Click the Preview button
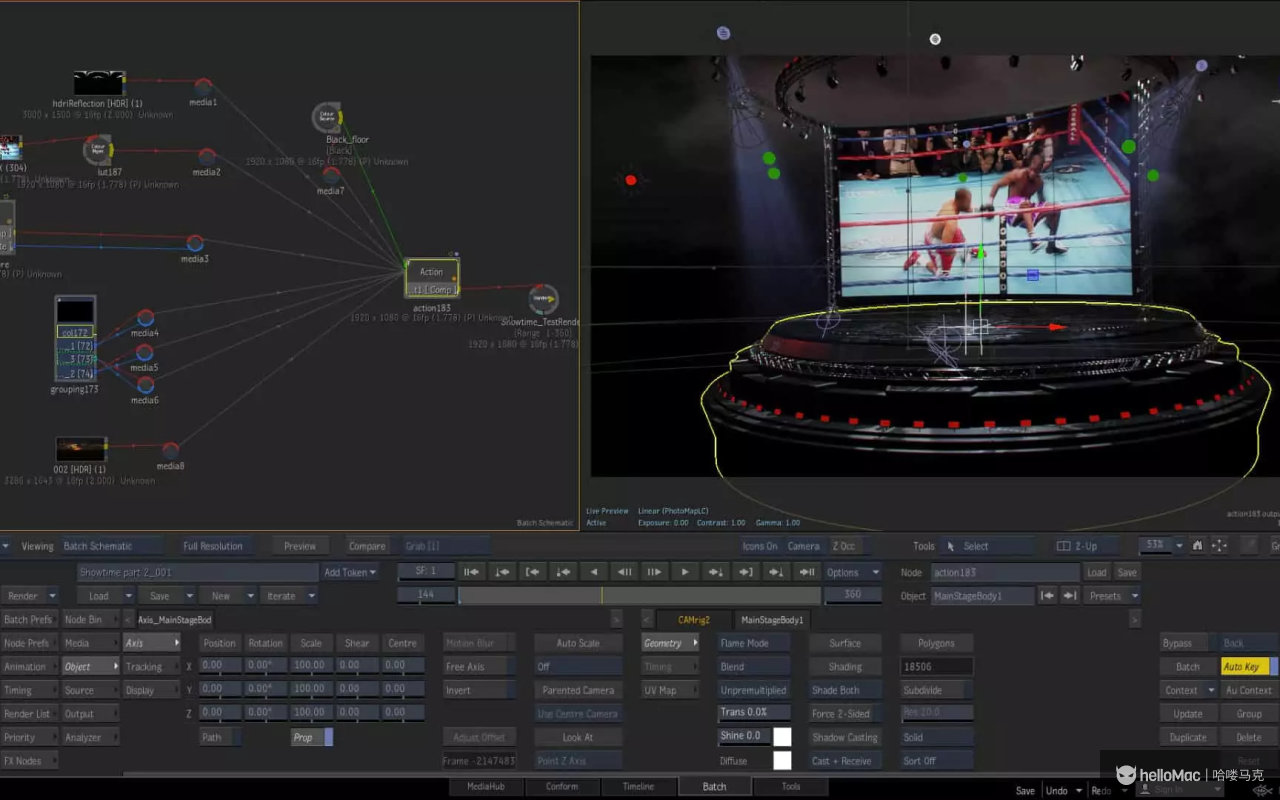1280x800 pixels. click(300, 546)
